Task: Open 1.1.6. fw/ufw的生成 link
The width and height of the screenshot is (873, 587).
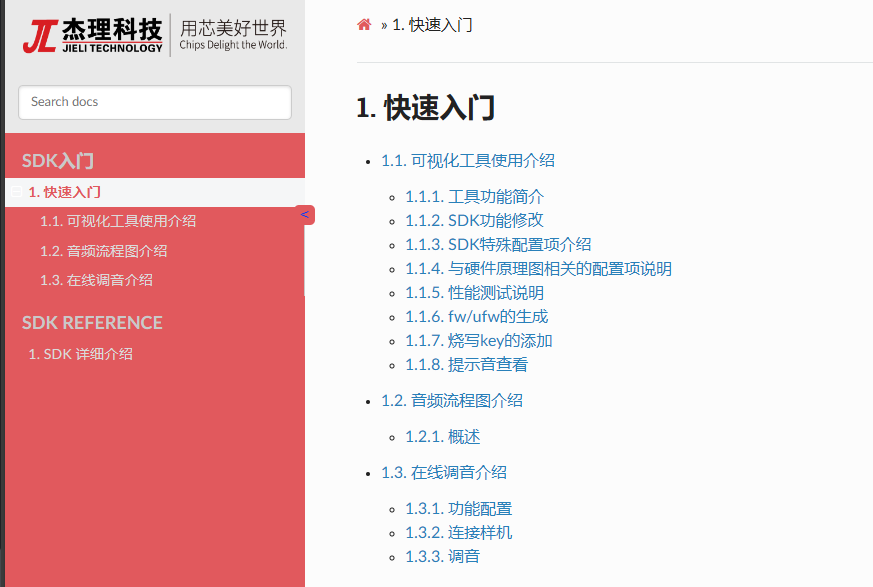Action: pos(477,317)
